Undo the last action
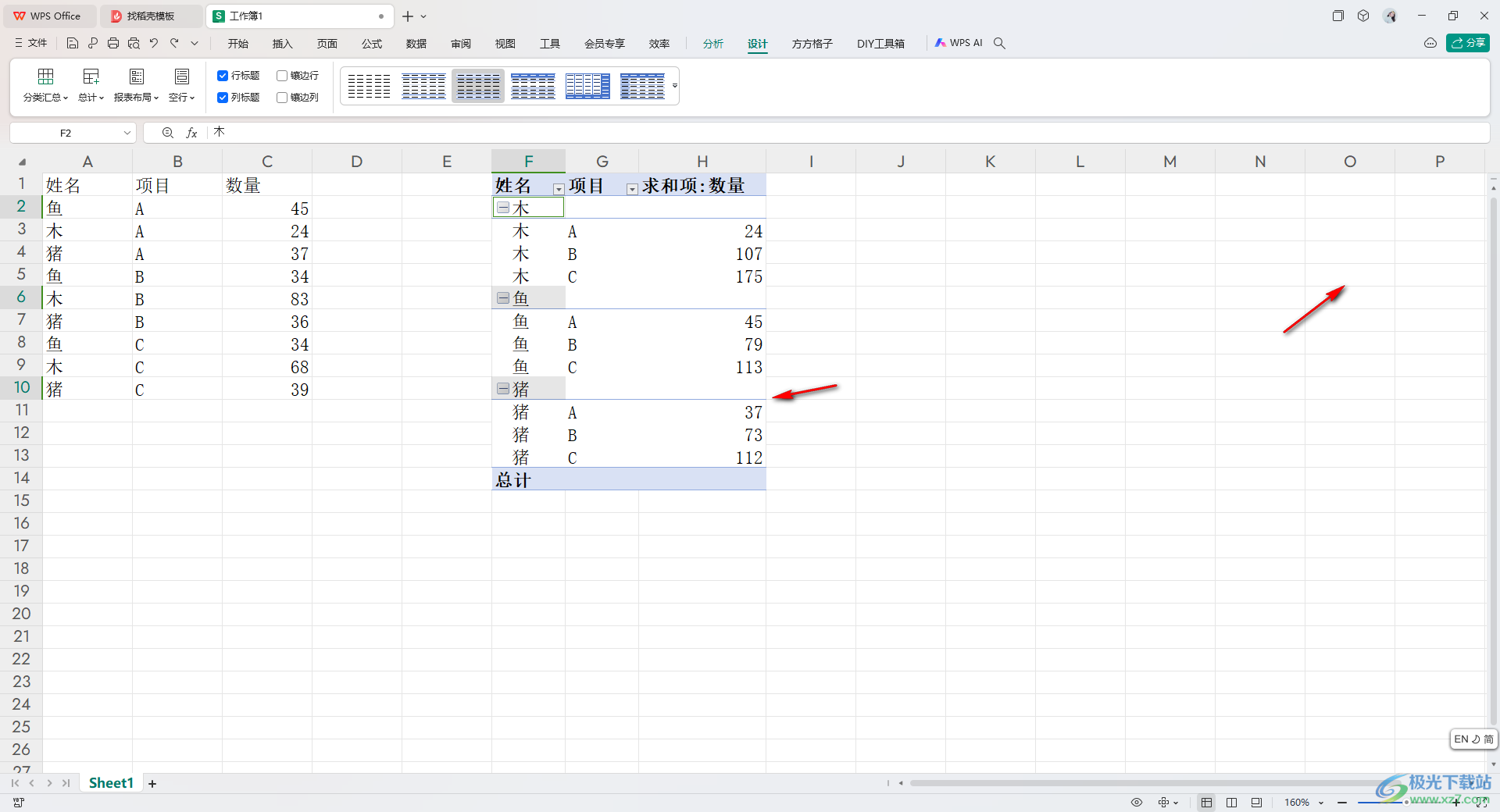Screen dimensions: 1500x812 [x=154, y=44]
